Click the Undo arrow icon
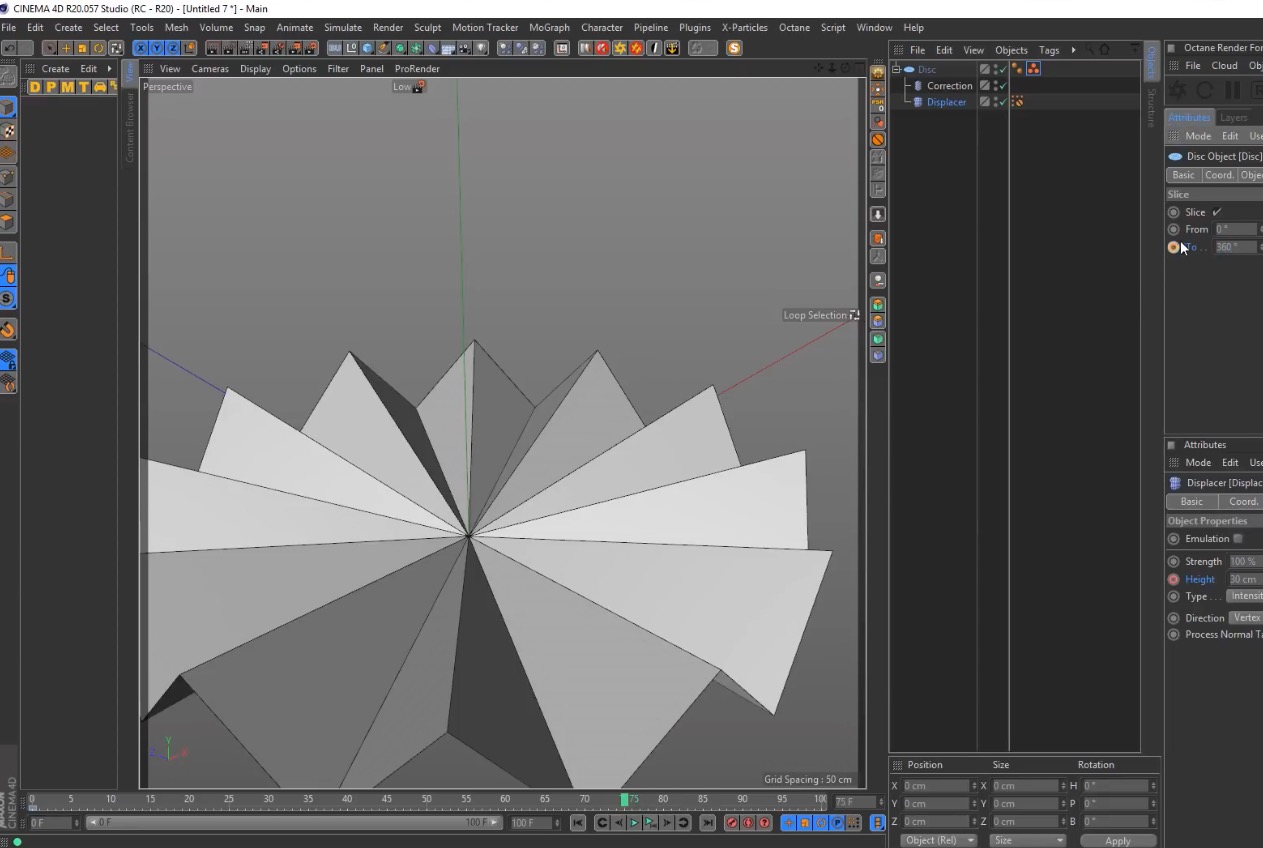The image size is (1263, 848). [x=9, y=48]
